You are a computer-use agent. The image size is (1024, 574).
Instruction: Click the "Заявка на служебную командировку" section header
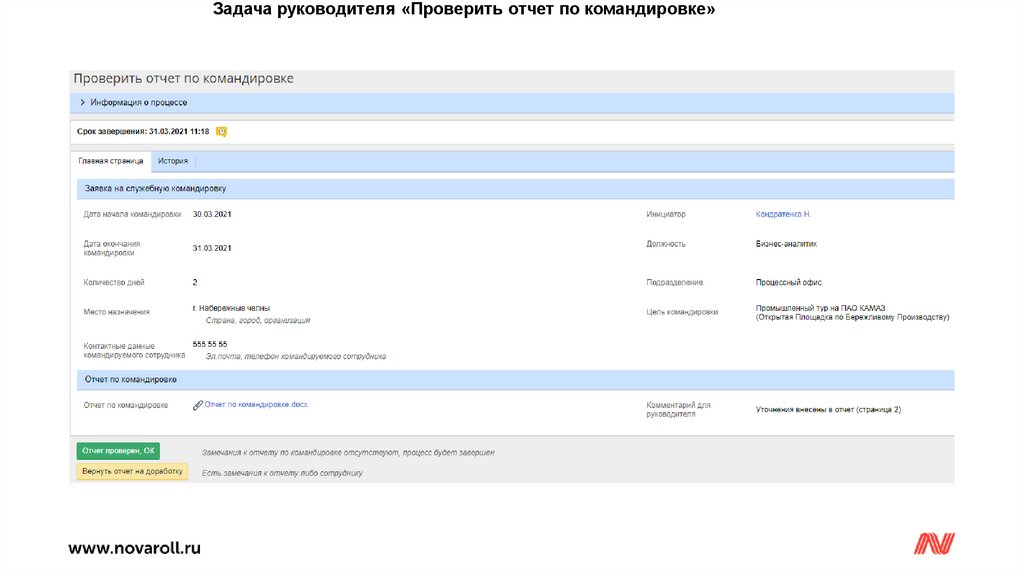[x=155, y=188]
